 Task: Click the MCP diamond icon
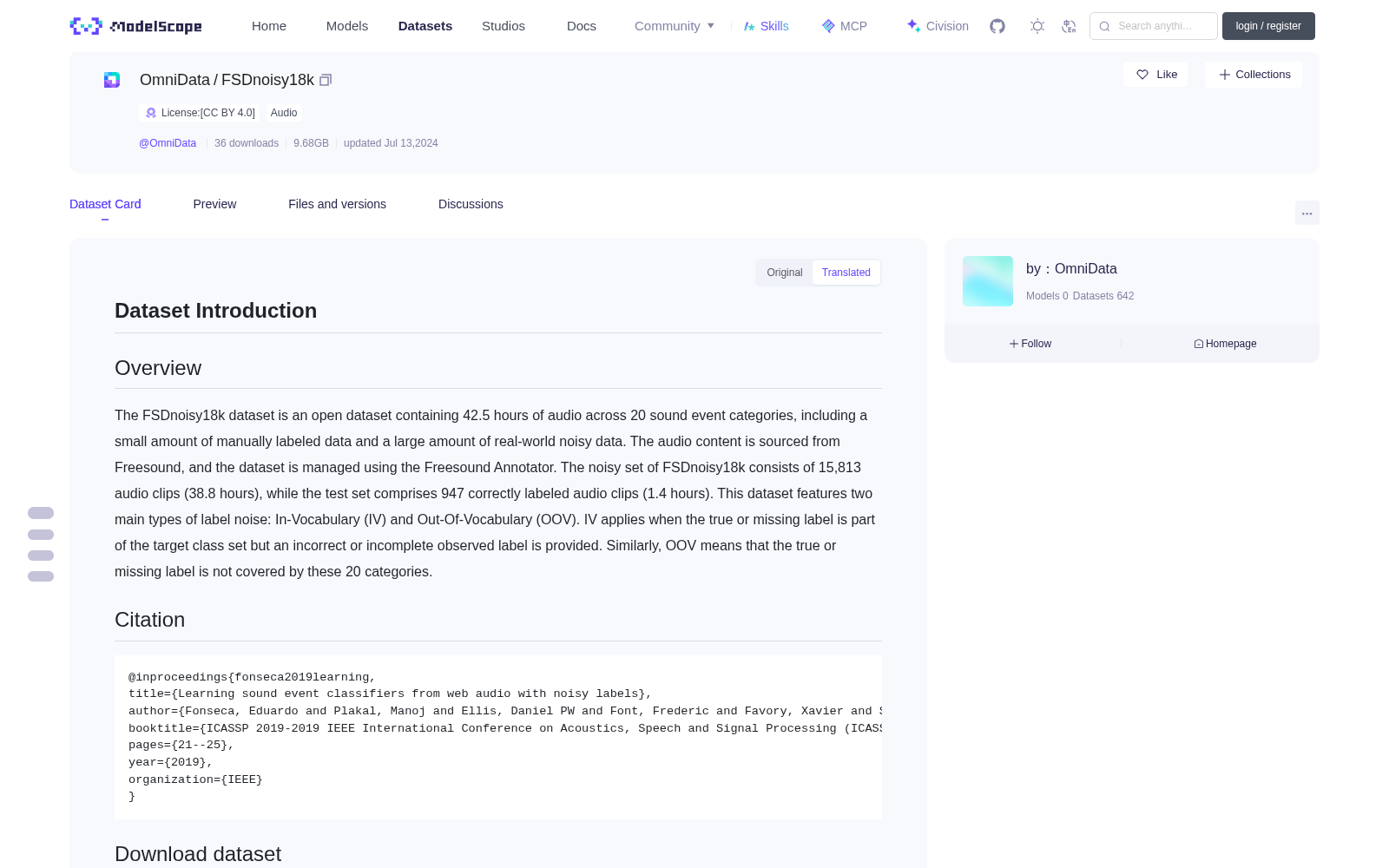tap(828, 26)
